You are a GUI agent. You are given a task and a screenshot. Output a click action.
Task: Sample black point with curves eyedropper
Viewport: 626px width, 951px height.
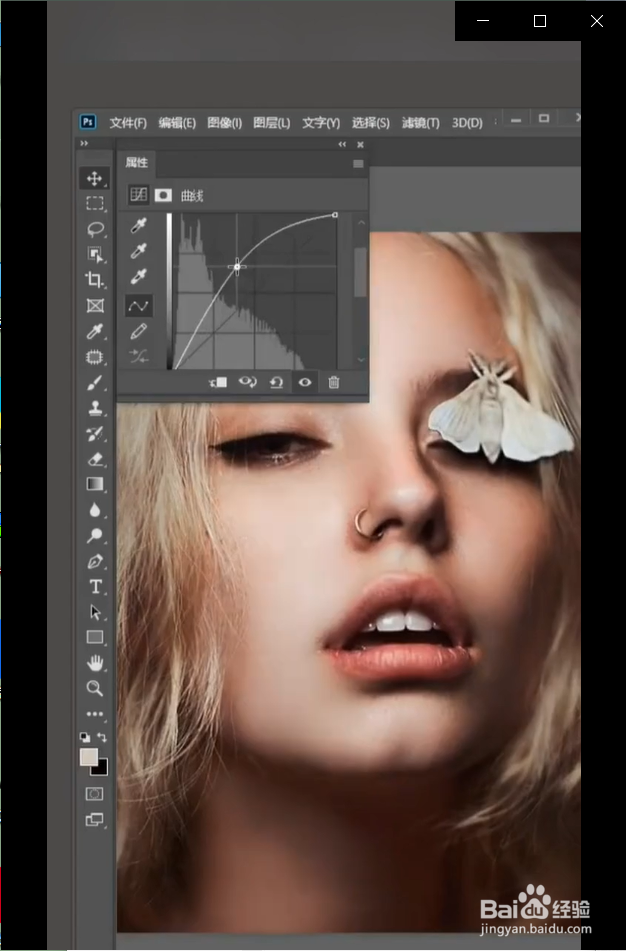138,226
